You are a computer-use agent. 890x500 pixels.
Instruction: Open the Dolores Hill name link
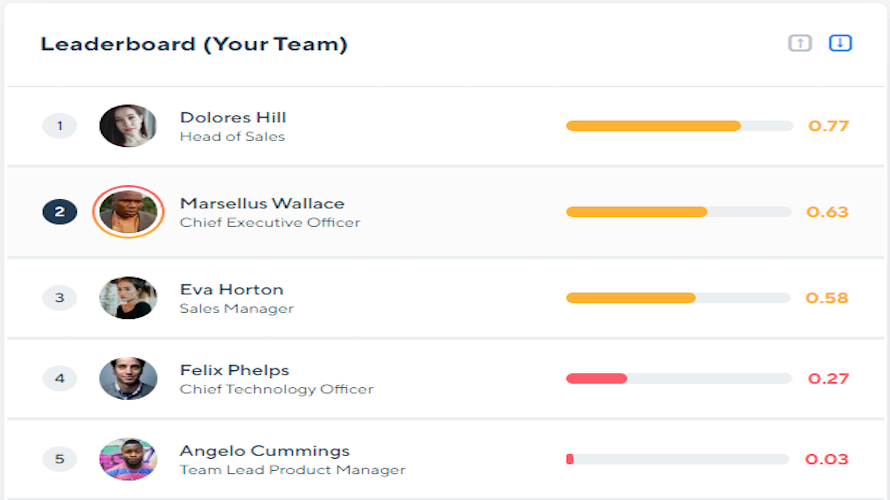point(233,117)
